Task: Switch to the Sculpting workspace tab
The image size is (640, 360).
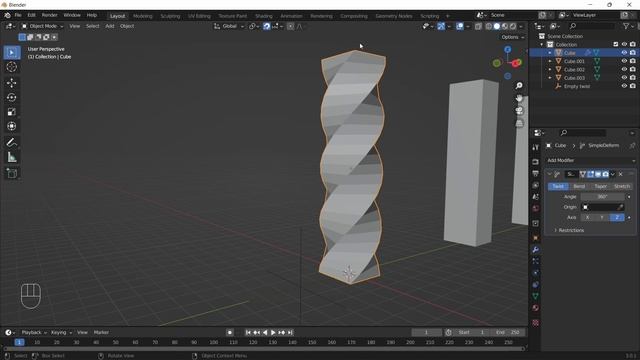Action: [170, 16]
